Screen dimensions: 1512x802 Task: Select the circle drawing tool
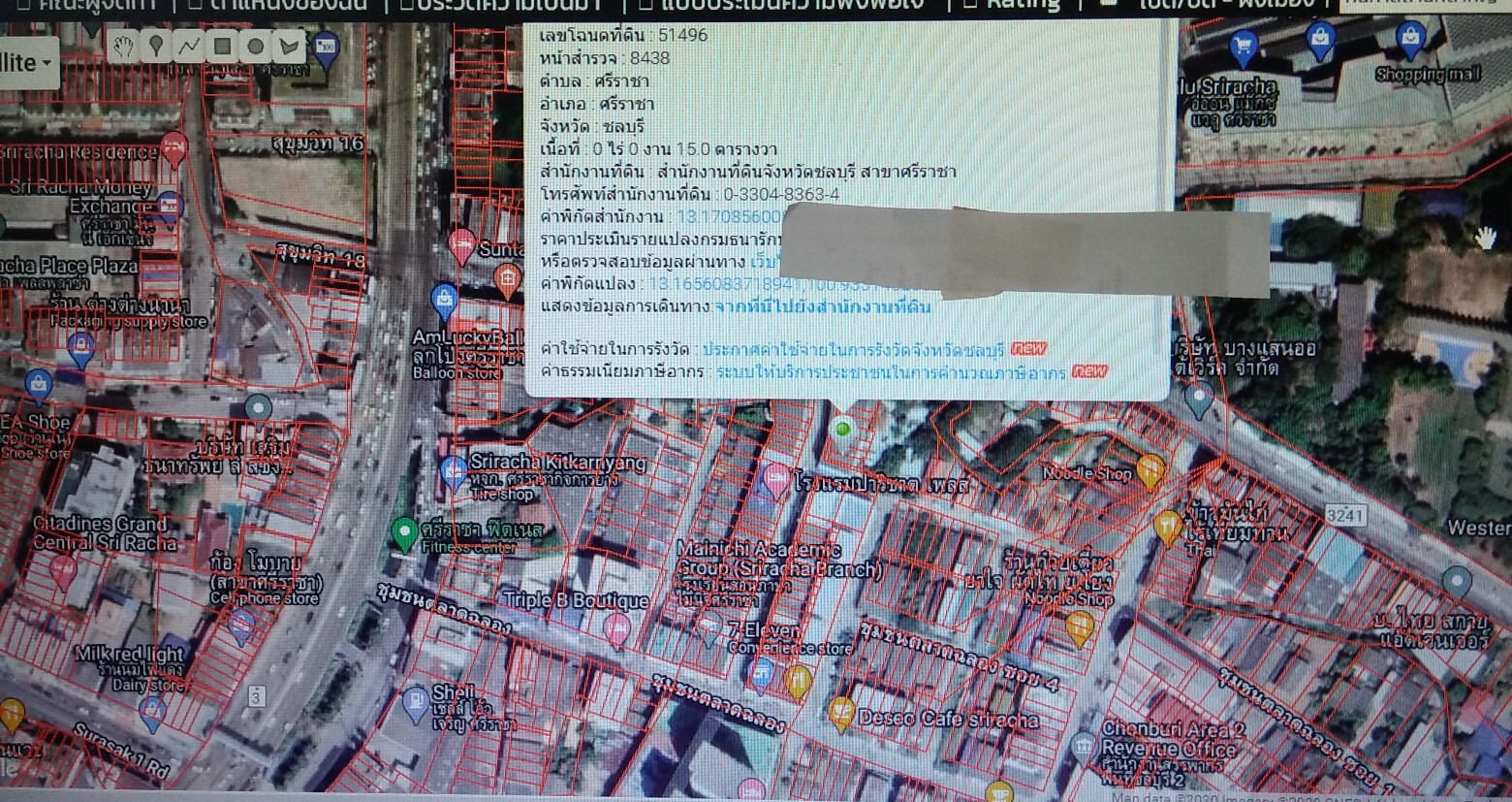pyautogui.click(x=255, y=46)
